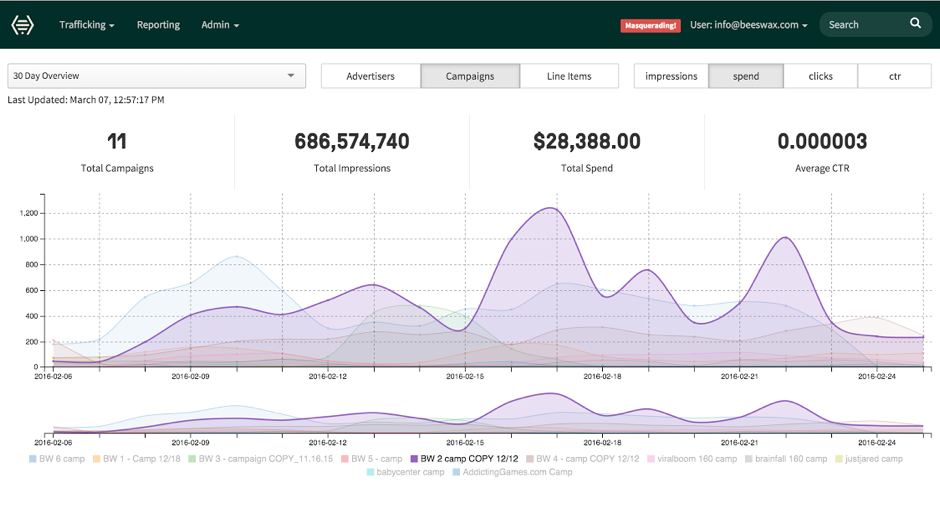The image size is (940, 520).
Task: Switch to the Line Items tab
Action: [x=569, y=76]
